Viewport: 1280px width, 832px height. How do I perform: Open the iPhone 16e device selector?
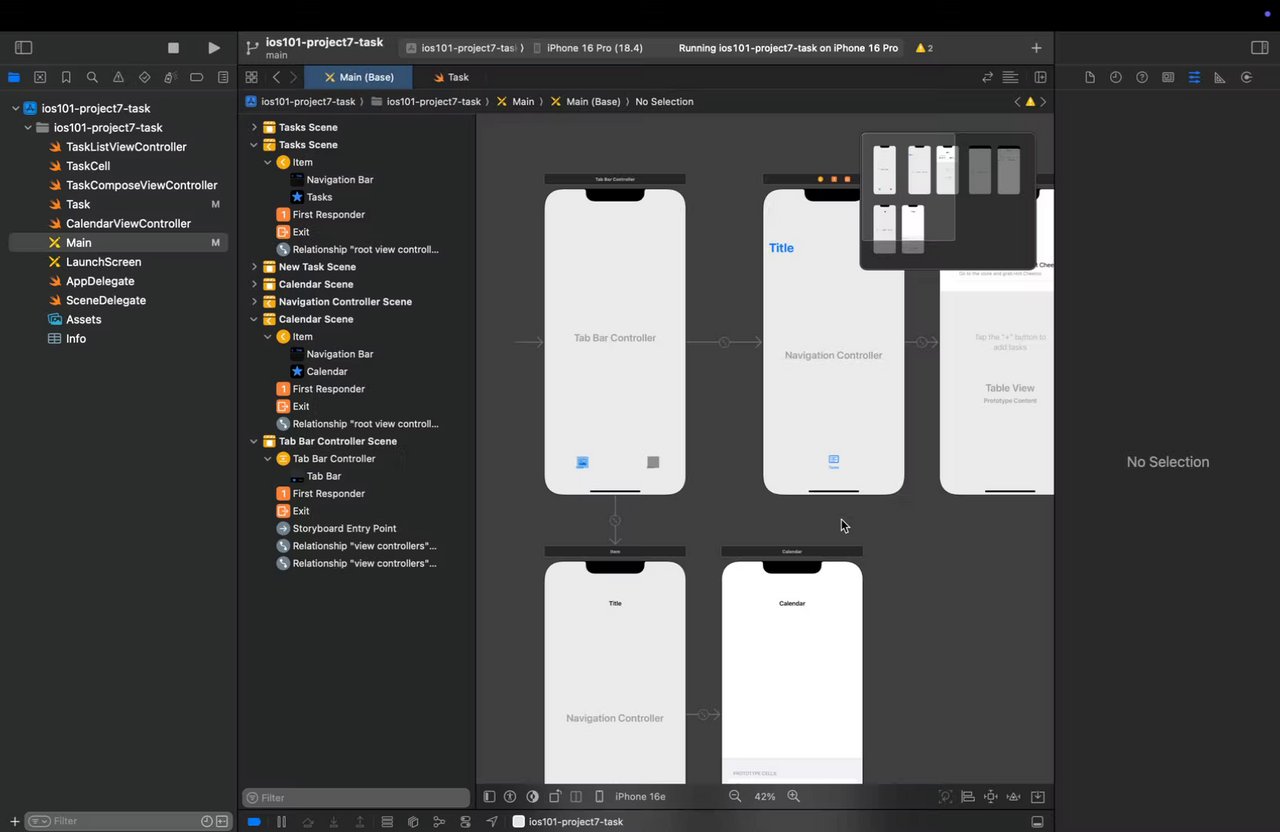[639, 797]
